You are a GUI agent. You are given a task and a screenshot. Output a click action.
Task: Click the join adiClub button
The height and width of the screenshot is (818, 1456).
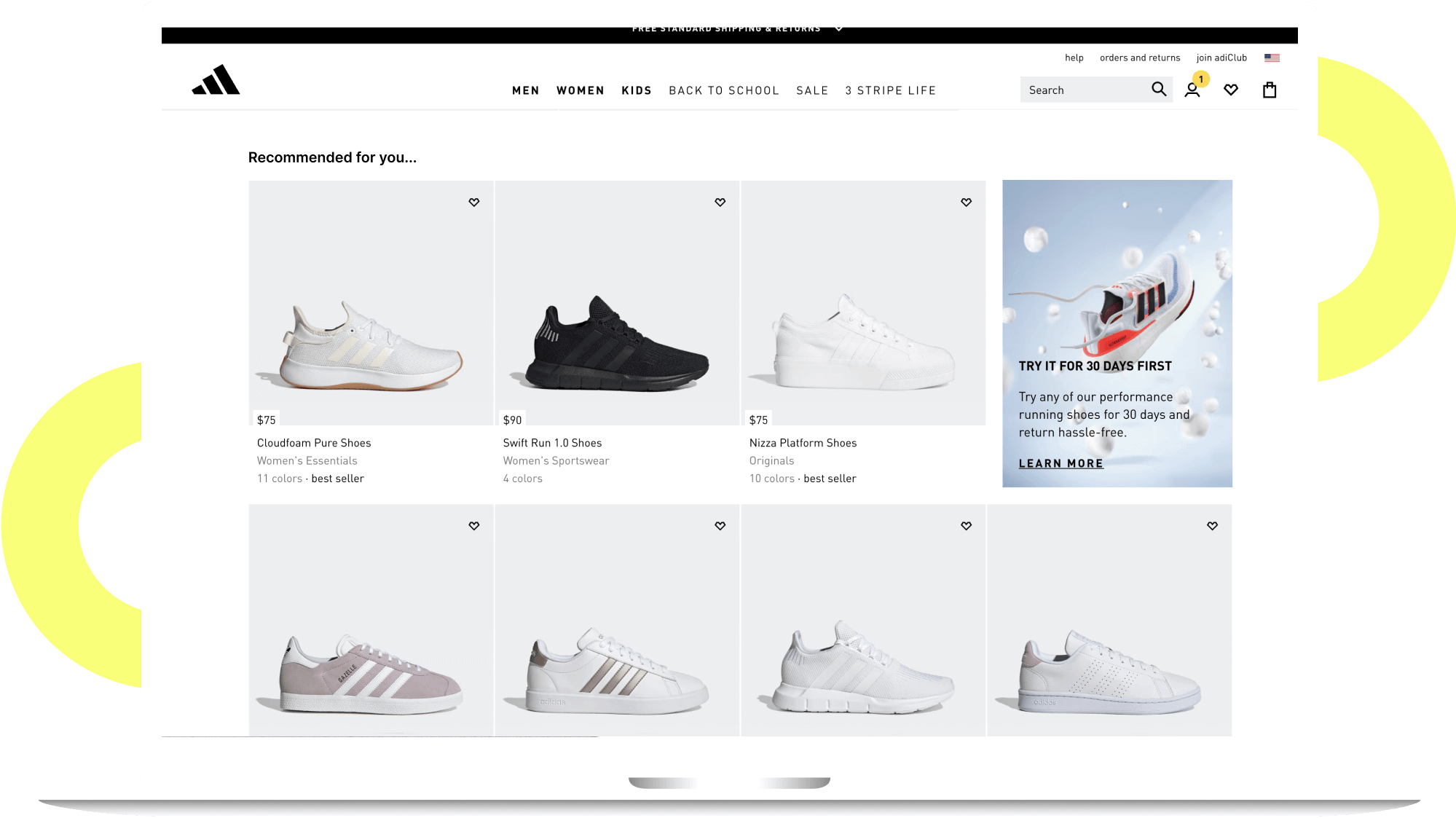point(1221,57)
